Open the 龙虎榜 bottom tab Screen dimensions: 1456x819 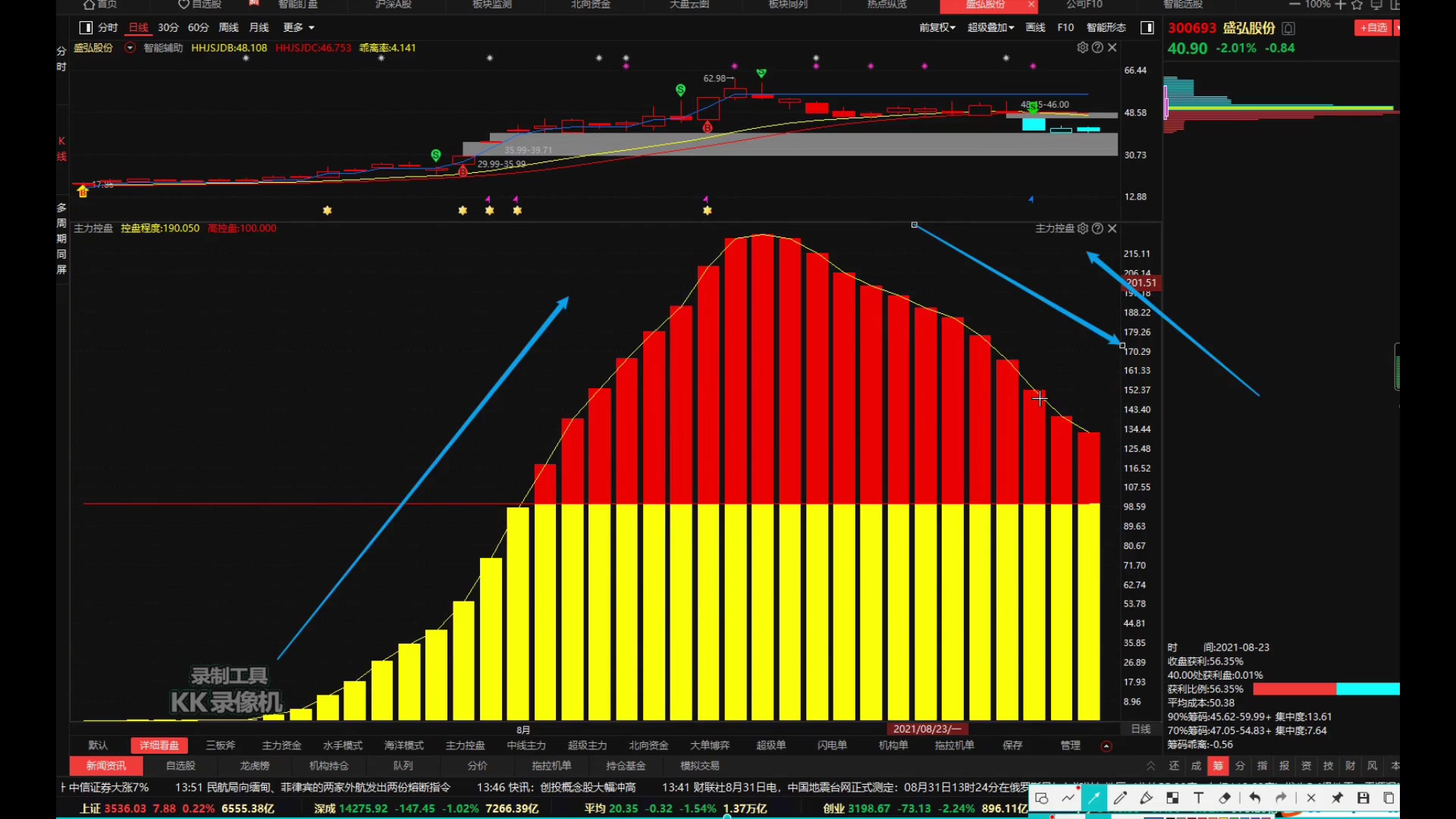[x=255, y=766]
